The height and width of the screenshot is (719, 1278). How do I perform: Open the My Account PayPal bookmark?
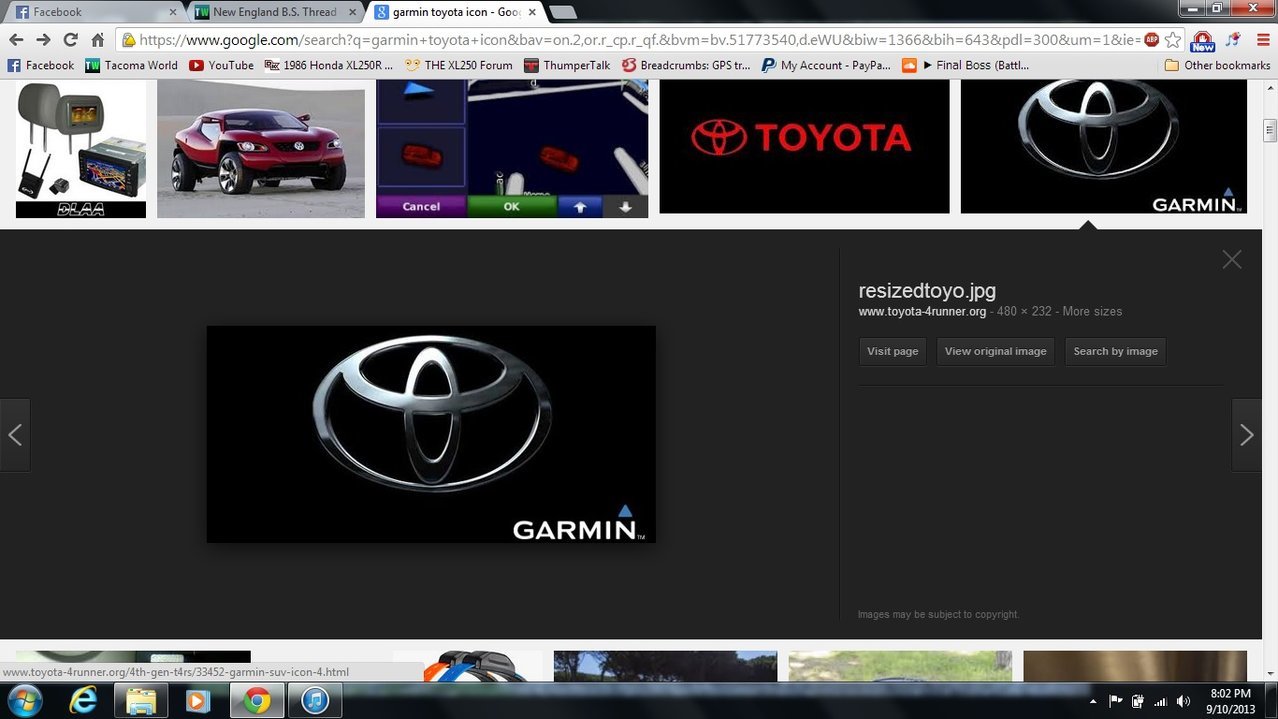[826, 65]
